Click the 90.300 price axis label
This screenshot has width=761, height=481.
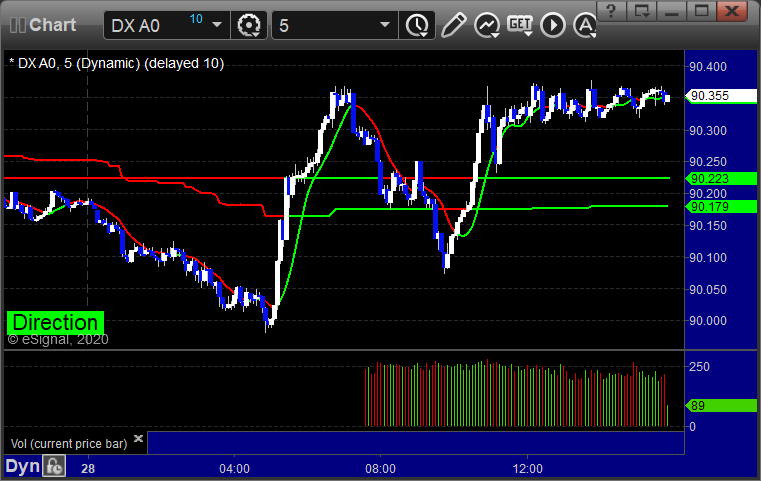point(708,131)
